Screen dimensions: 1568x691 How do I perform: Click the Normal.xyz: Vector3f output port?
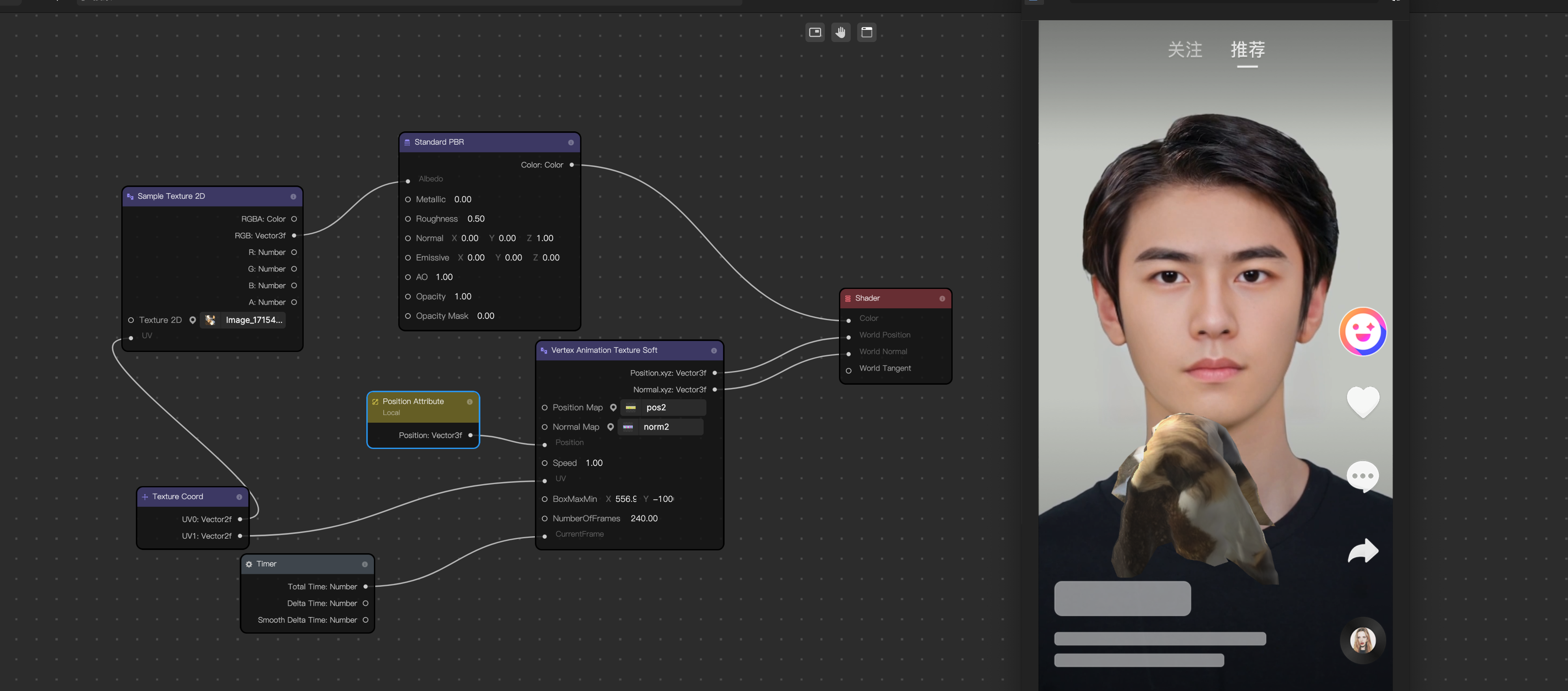(x=714, y=390)
